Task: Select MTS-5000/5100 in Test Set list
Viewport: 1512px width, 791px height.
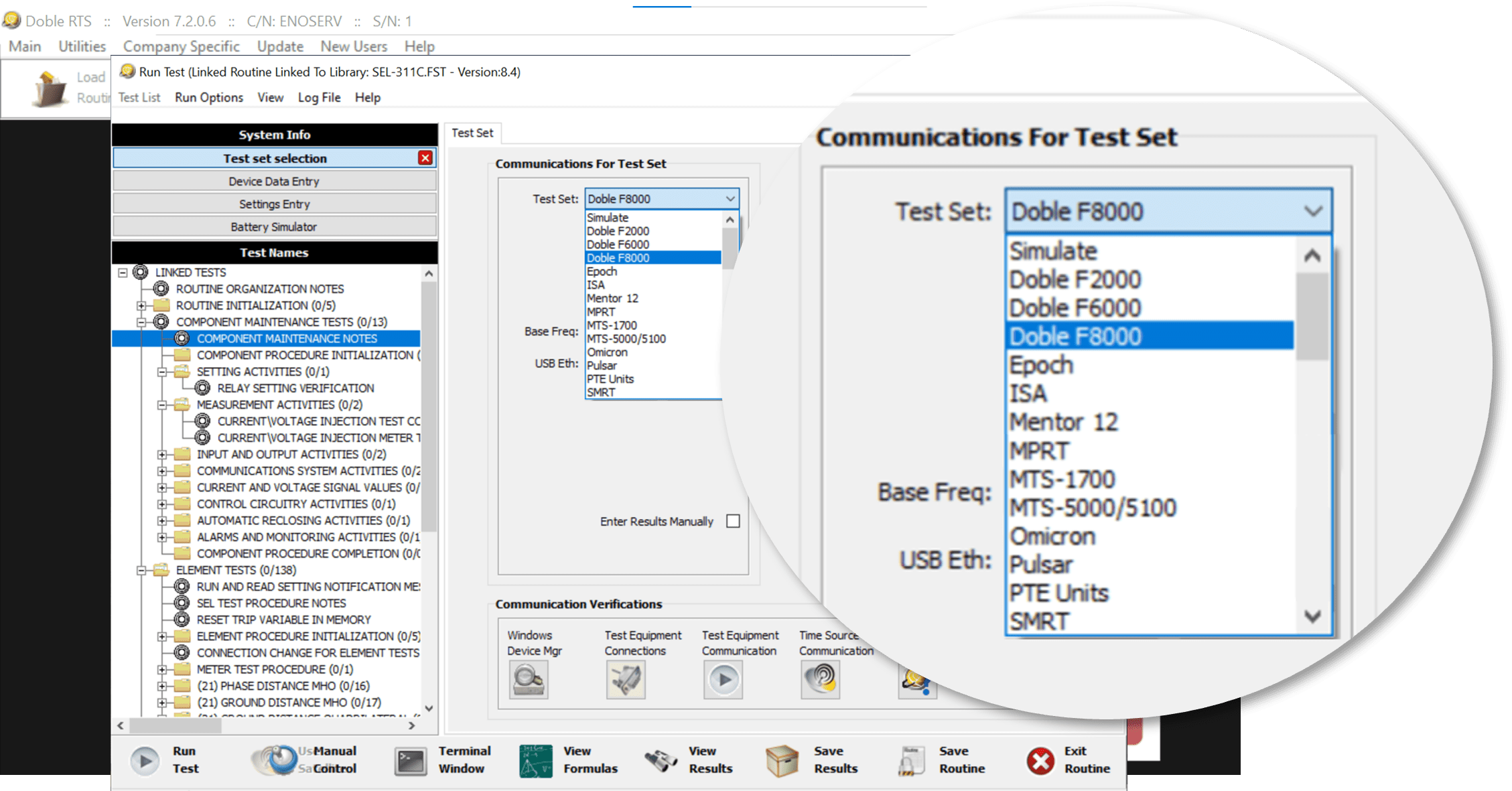Action: coord(653,339)
